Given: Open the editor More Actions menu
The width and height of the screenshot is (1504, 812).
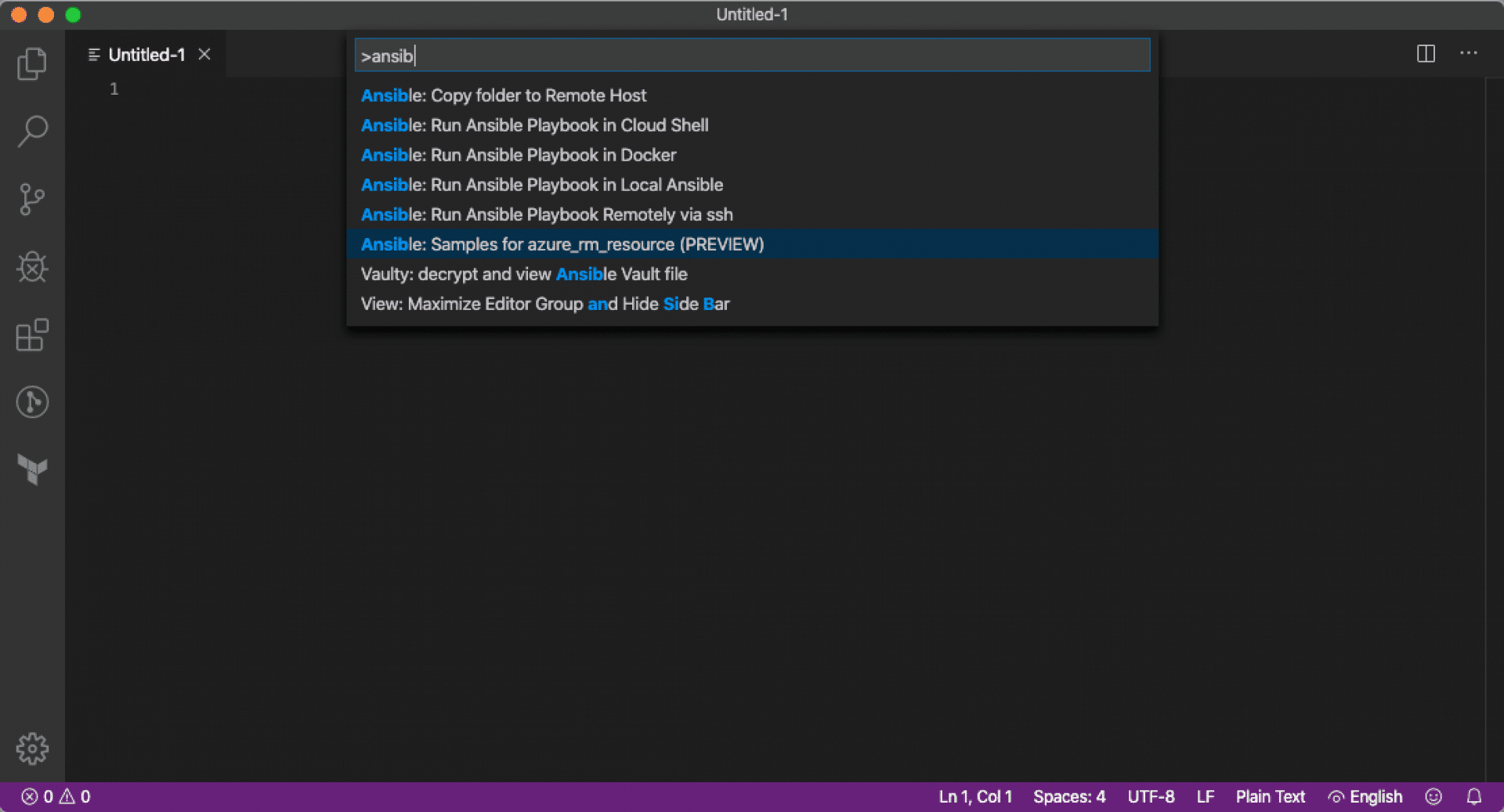Looking at the screenshot, I should pyautogui.click(x=1469, y=53).
